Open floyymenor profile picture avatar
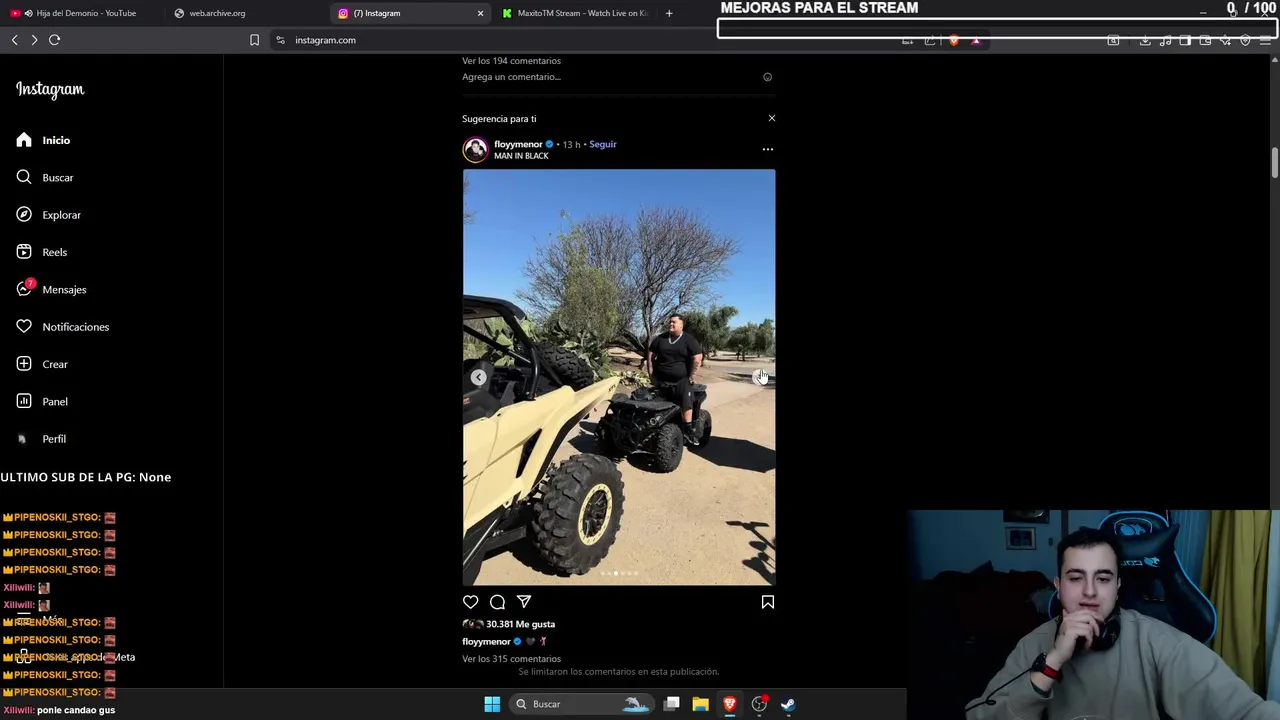 pyautogui.click(x=475, y=149)
